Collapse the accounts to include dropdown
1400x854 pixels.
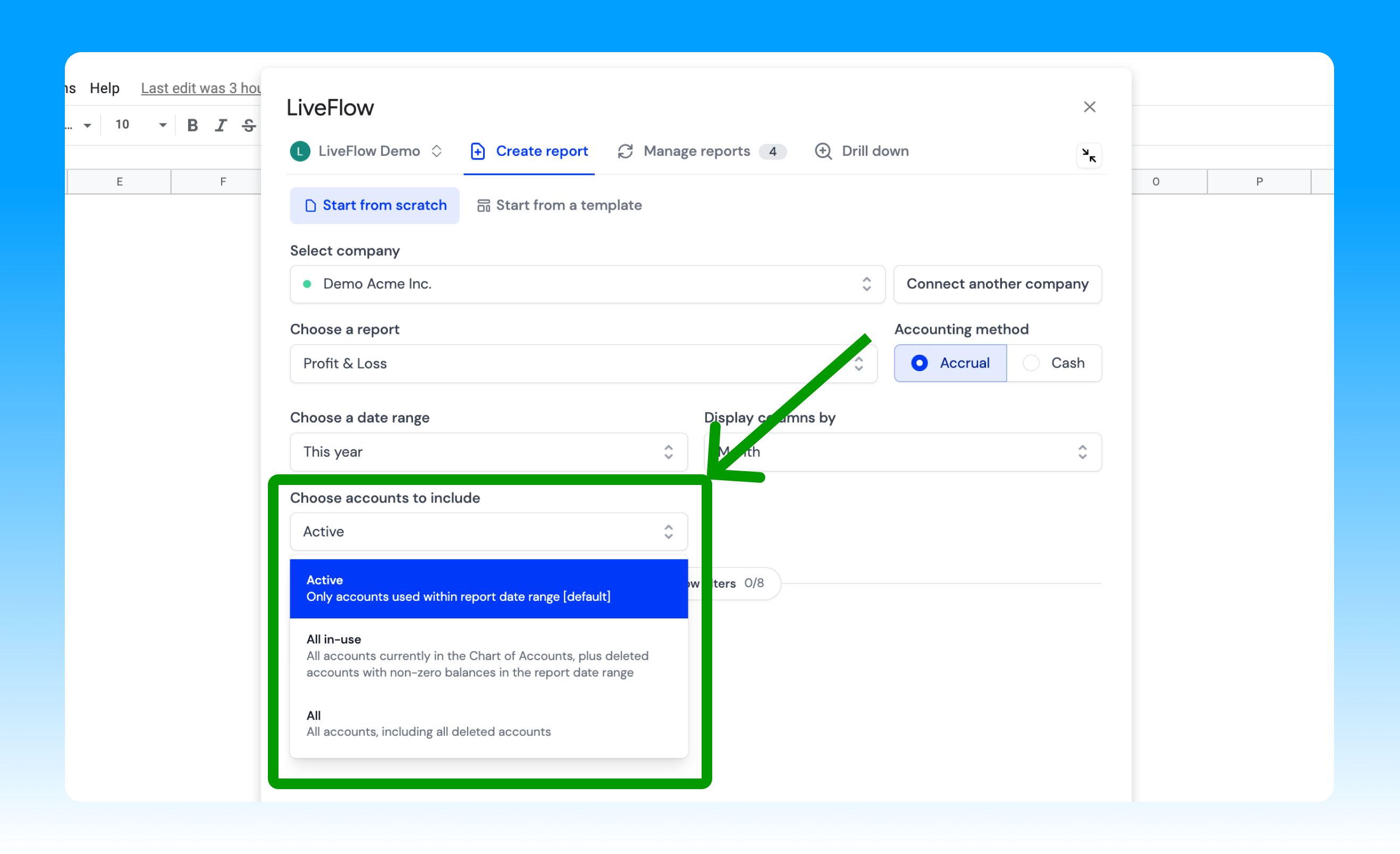point(488,532)
